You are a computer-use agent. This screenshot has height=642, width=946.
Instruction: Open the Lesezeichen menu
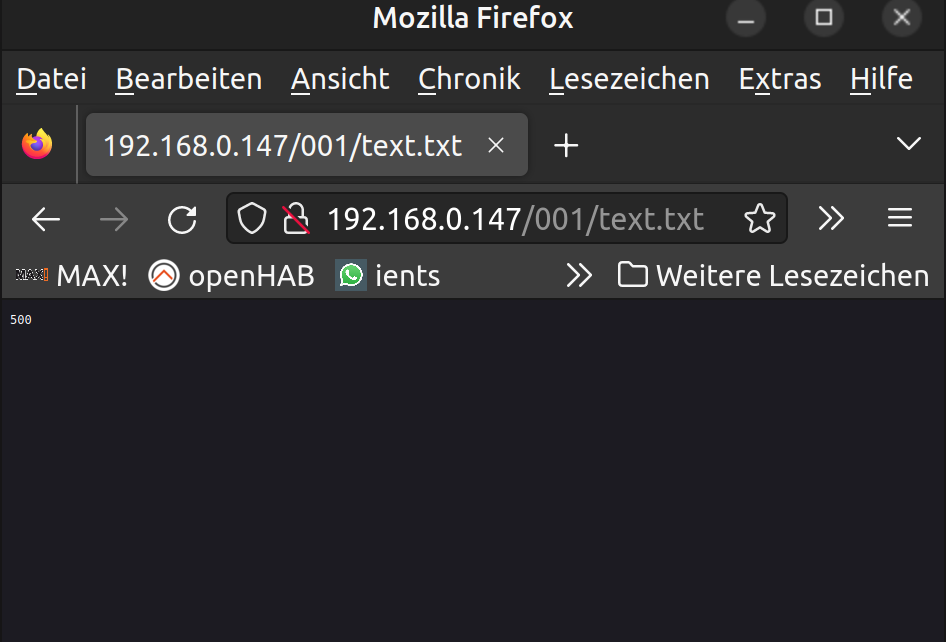(x=629, y=79)
